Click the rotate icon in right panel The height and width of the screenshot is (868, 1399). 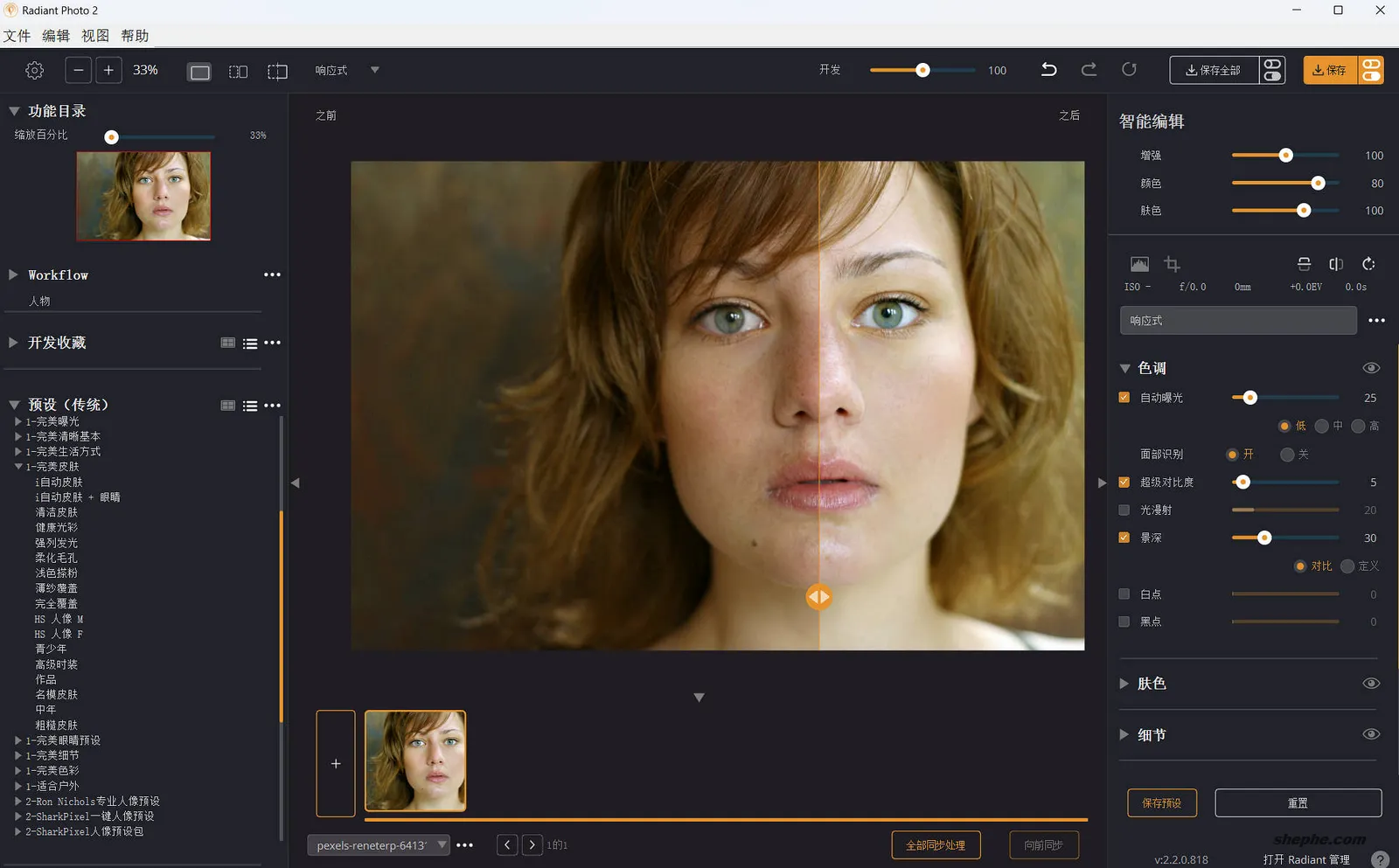click(1368, 264)
